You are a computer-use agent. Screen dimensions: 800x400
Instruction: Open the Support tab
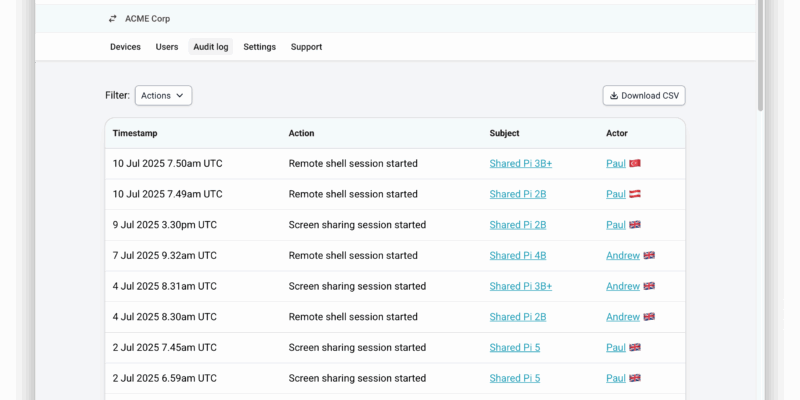tap(306, 47)
